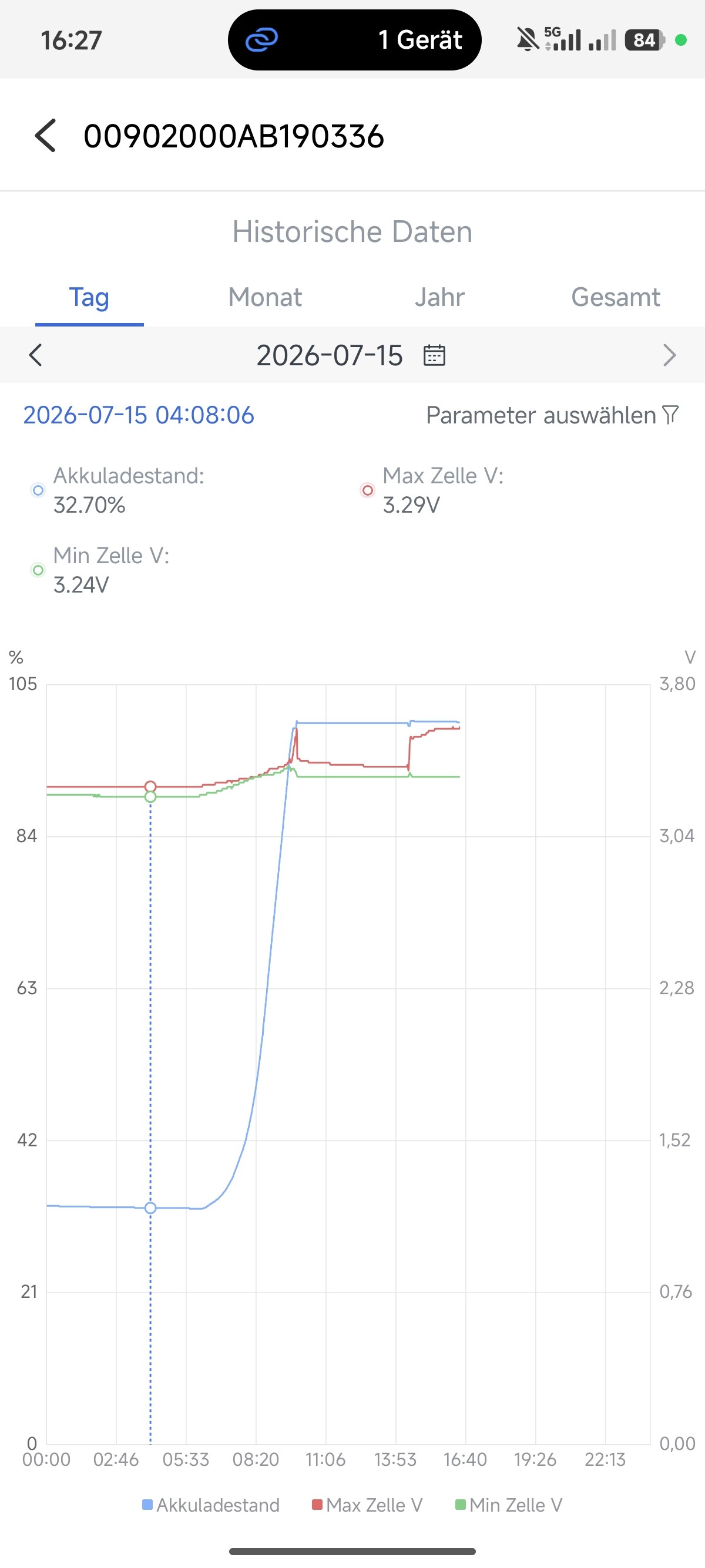Switch to the Monat tab
Screen dimensions: 705x1568
point(265,297)
